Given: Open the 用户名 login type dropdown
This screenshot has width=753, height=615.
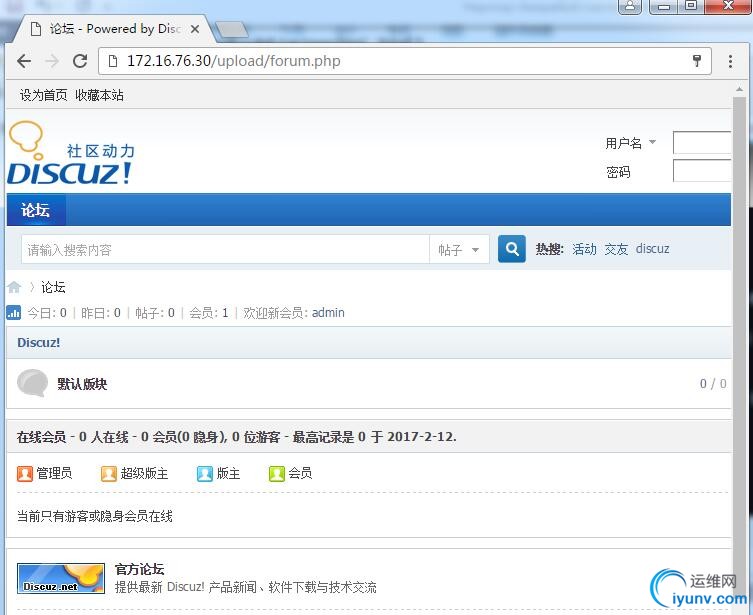Looking at the screenshot, I should (652, 142).
